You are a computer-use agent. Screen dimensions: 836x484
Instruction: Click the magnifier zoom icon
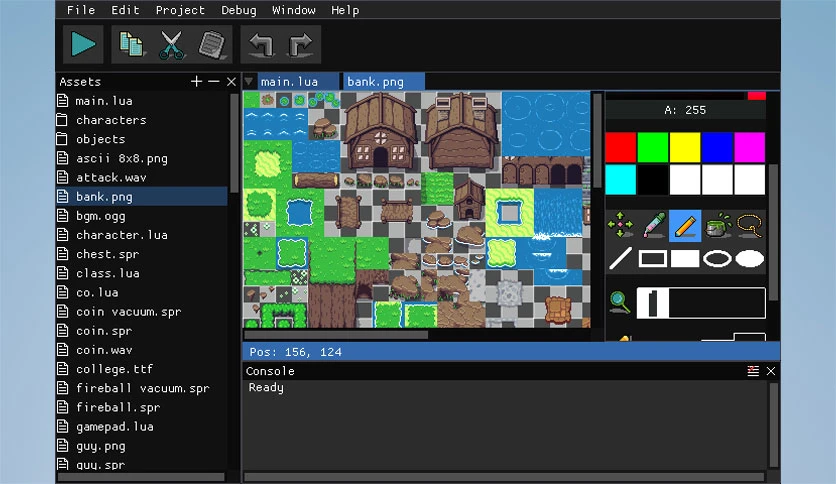pyautogui.click(x=620, y=302)
